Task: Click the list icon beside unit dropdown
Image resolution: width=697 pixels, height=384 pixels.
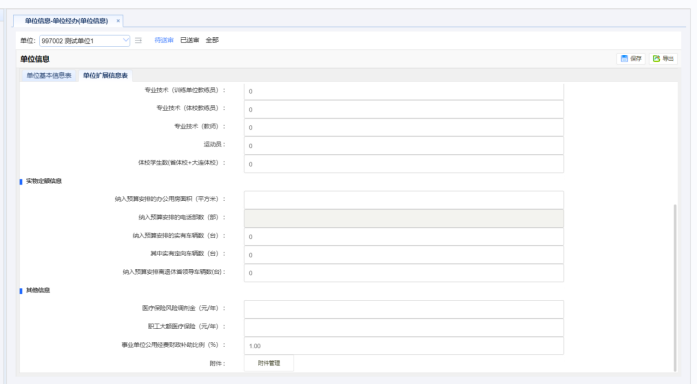Action: [138, 40]
